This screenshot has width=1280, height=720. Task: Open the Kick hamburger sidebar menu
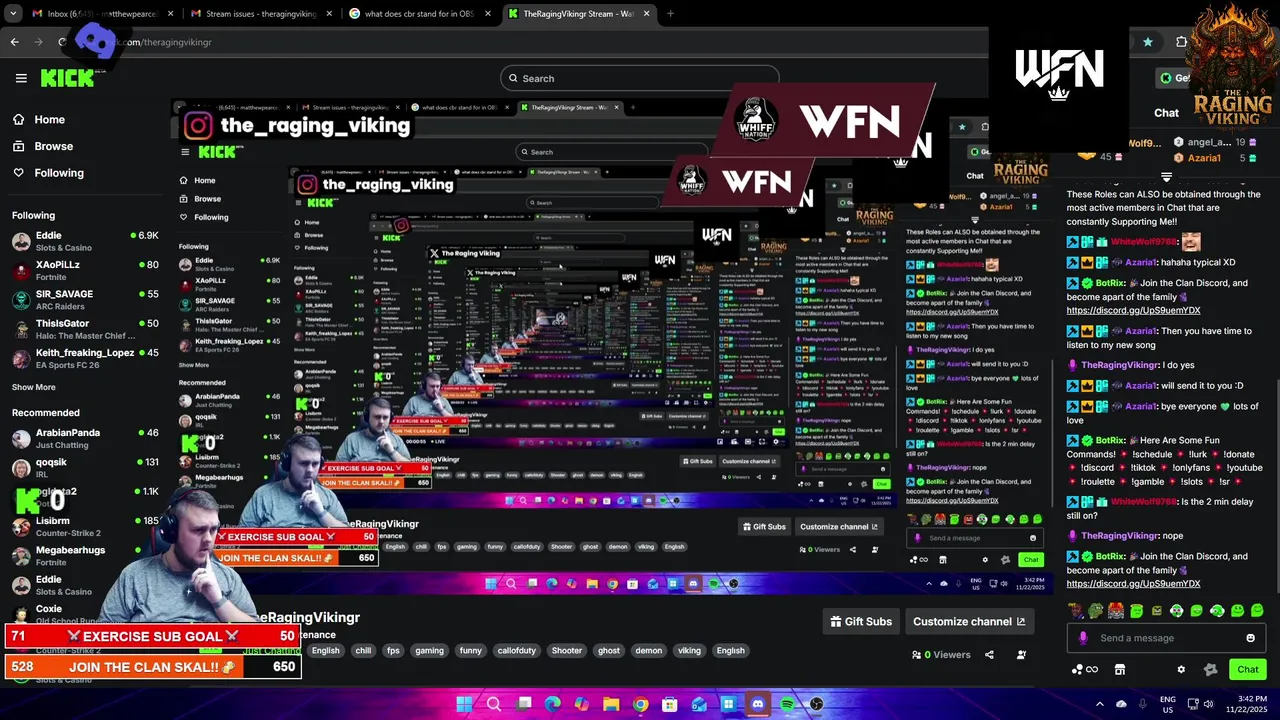21,78
